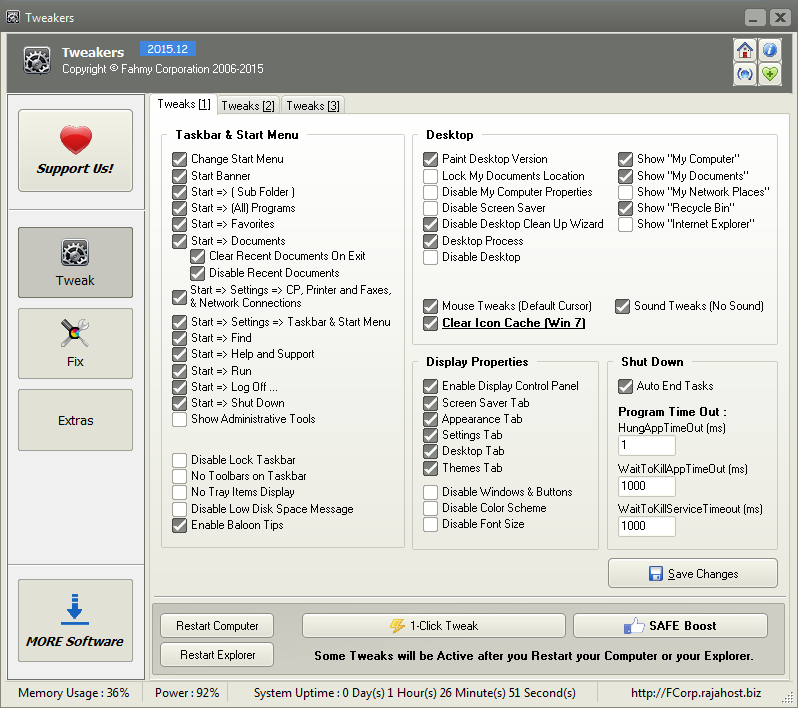Toggle Auto End Tasks checkbox
Viewport: 798px width, 708px height.
[625, 386]
